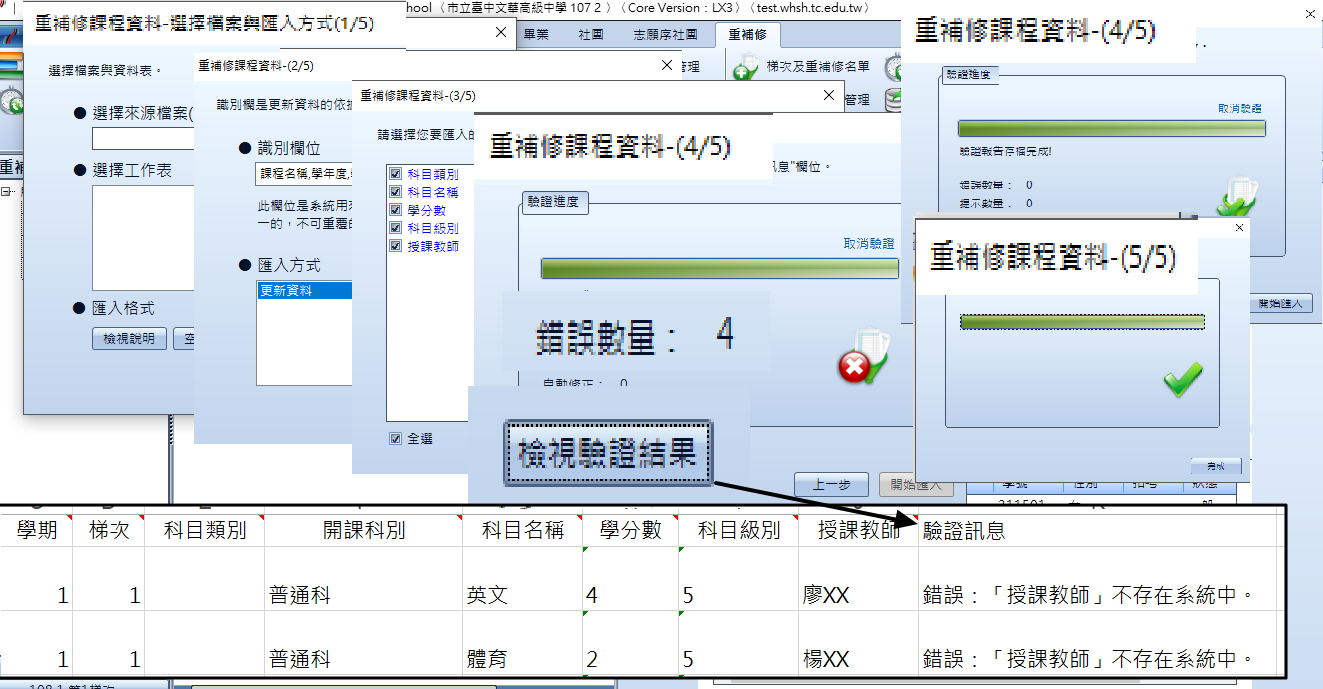Viewport: 1323px width, 689px height.
Task: Click the 梯次及重補修名單 icon in the ribbon
Action: click(x=746, y=68)
